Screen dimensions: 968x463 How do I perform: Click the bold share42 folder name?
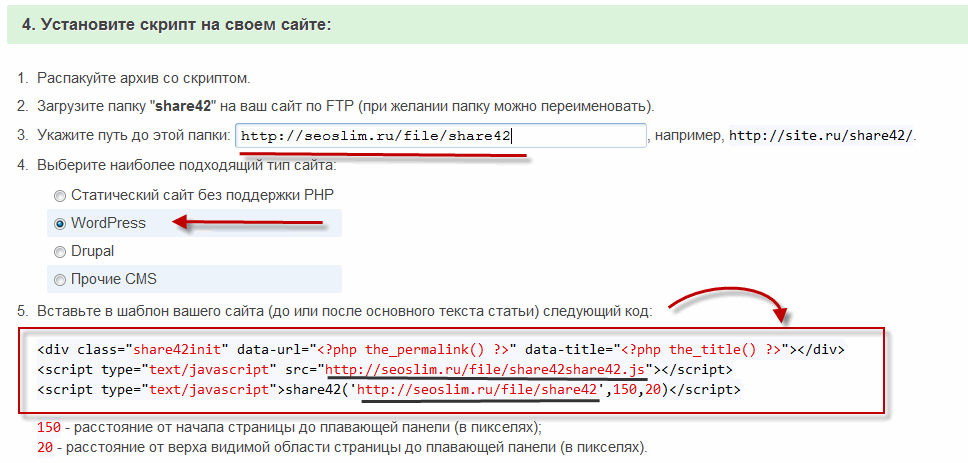pos(182,106)
